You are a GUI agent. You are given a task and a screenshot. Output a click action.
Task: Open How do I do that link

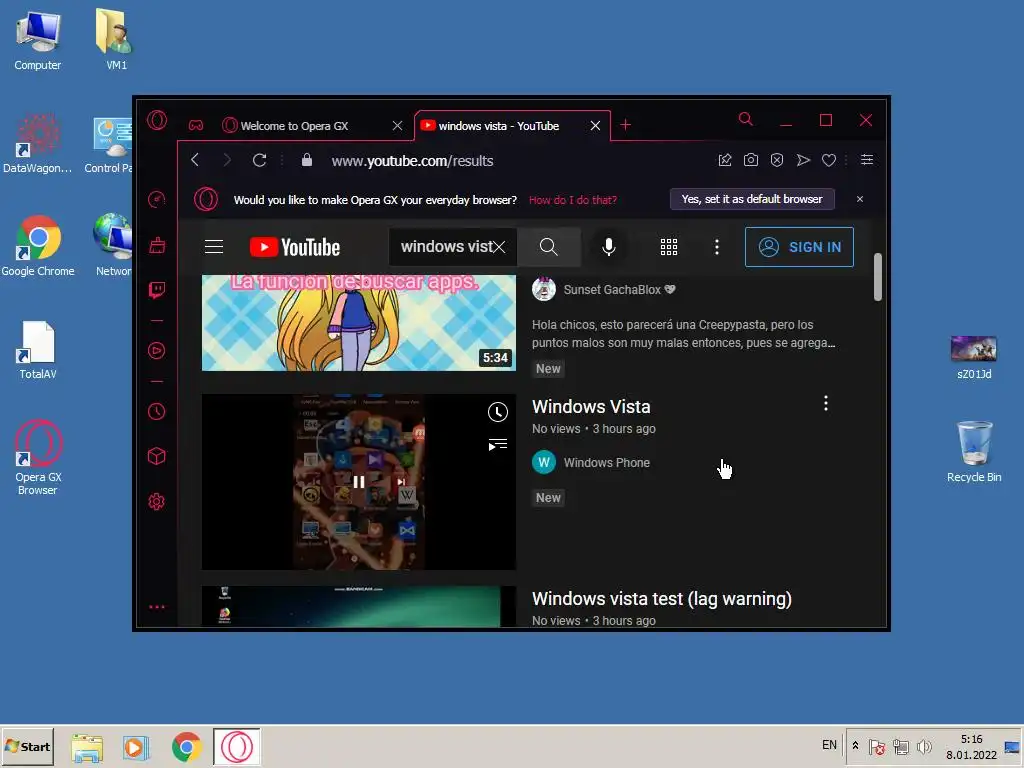(573, 200)
